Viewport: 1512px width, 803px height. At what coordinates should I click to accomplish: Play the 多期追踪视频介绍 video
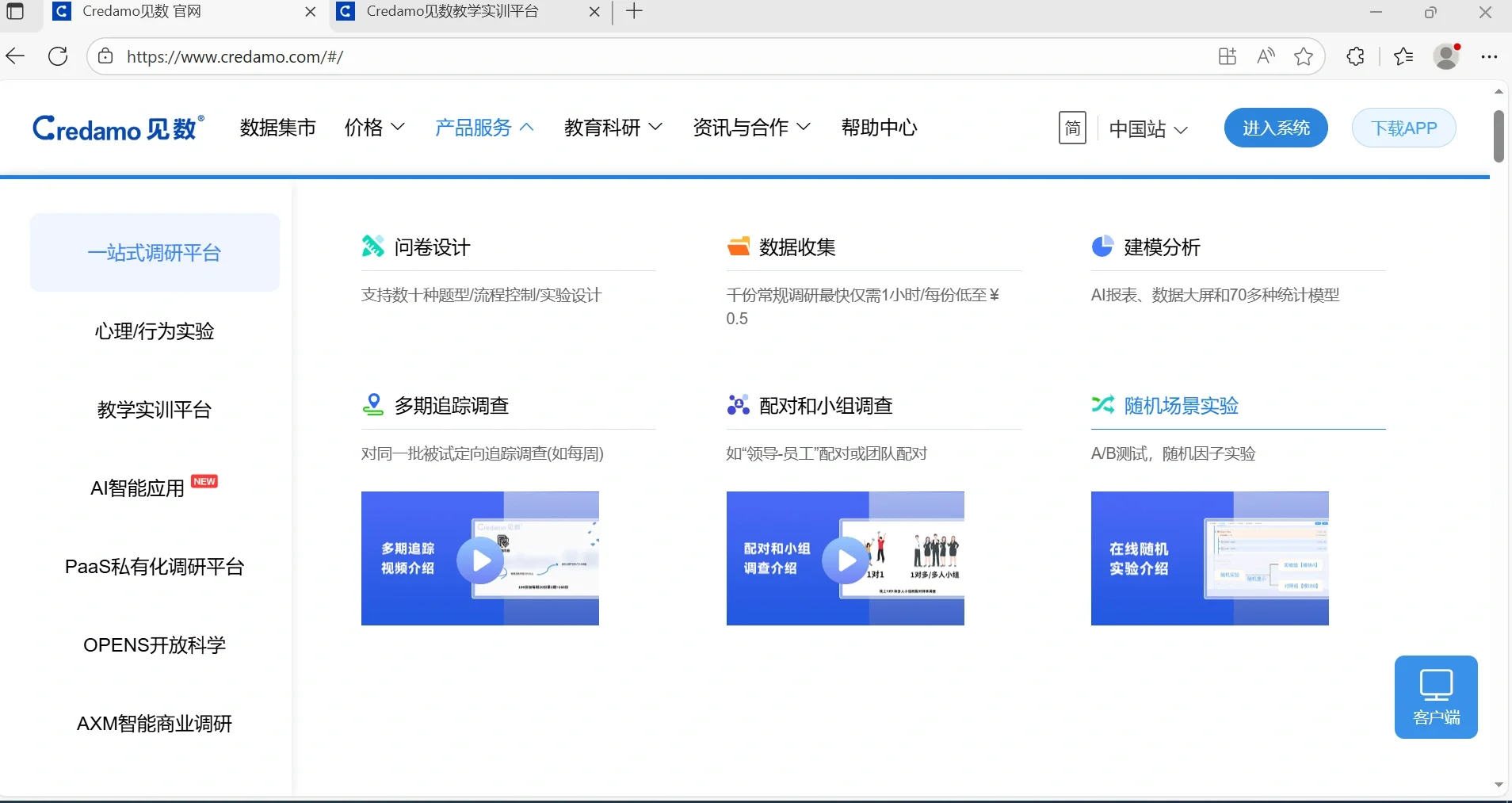480,559
